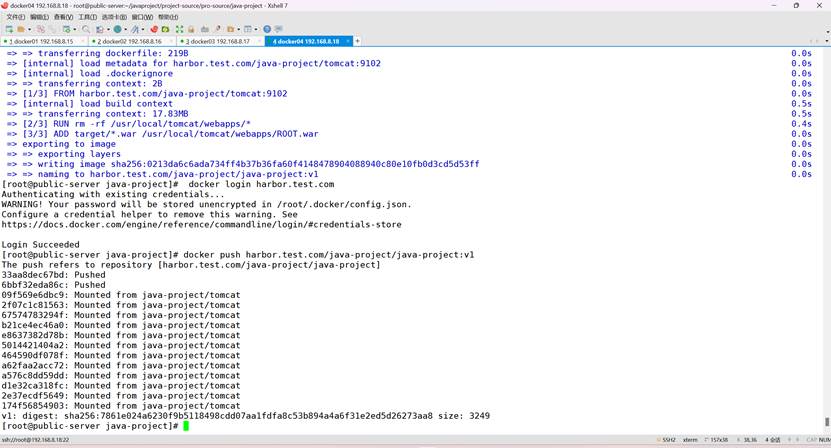Click the docs.docker.com credentials-store URL
Image resolution: width=831 pixels, height=448 pixels.
pos(201,224)
